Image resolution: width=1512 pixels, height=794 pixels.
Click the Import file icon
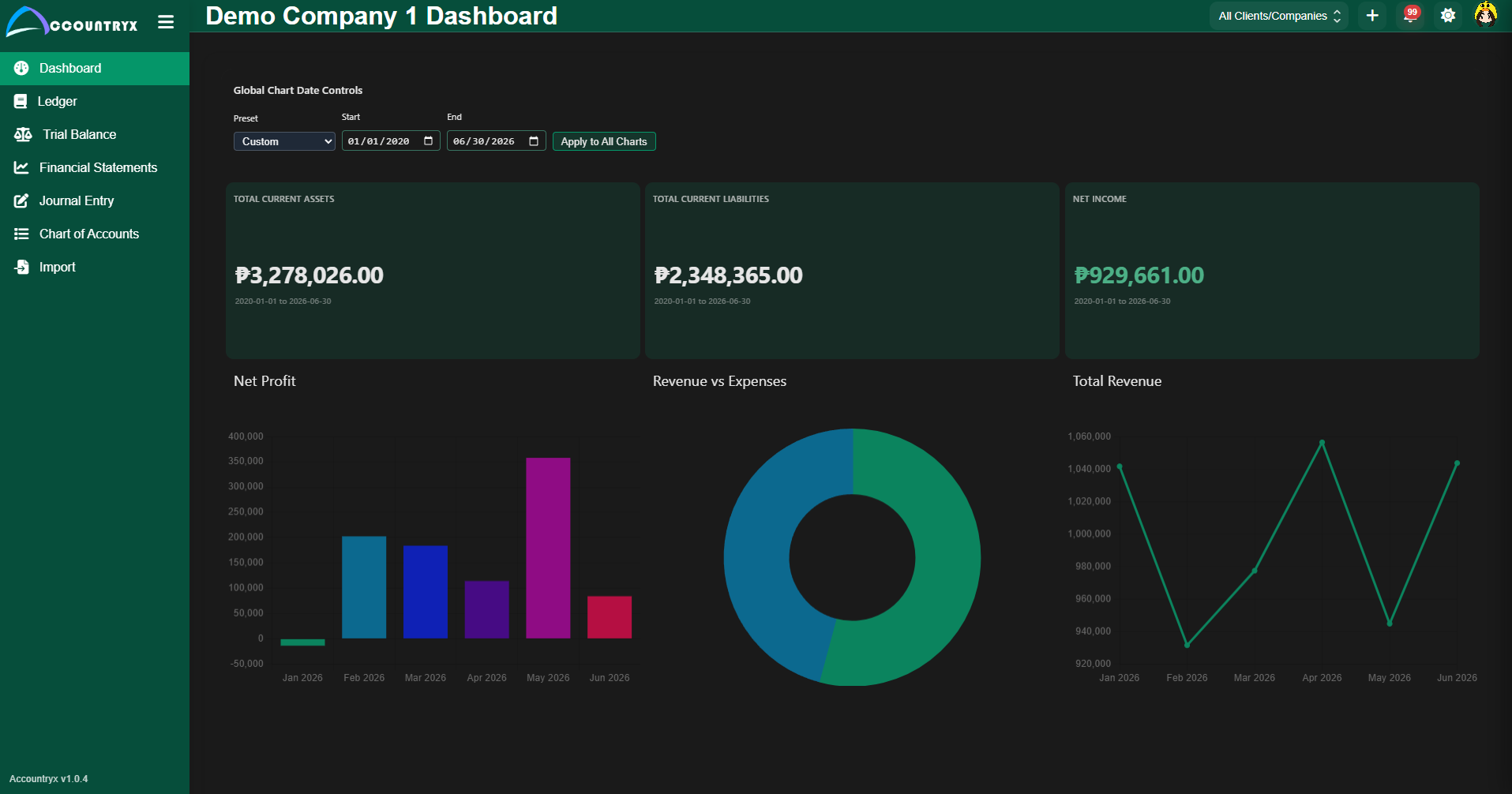tap(21, 268)
